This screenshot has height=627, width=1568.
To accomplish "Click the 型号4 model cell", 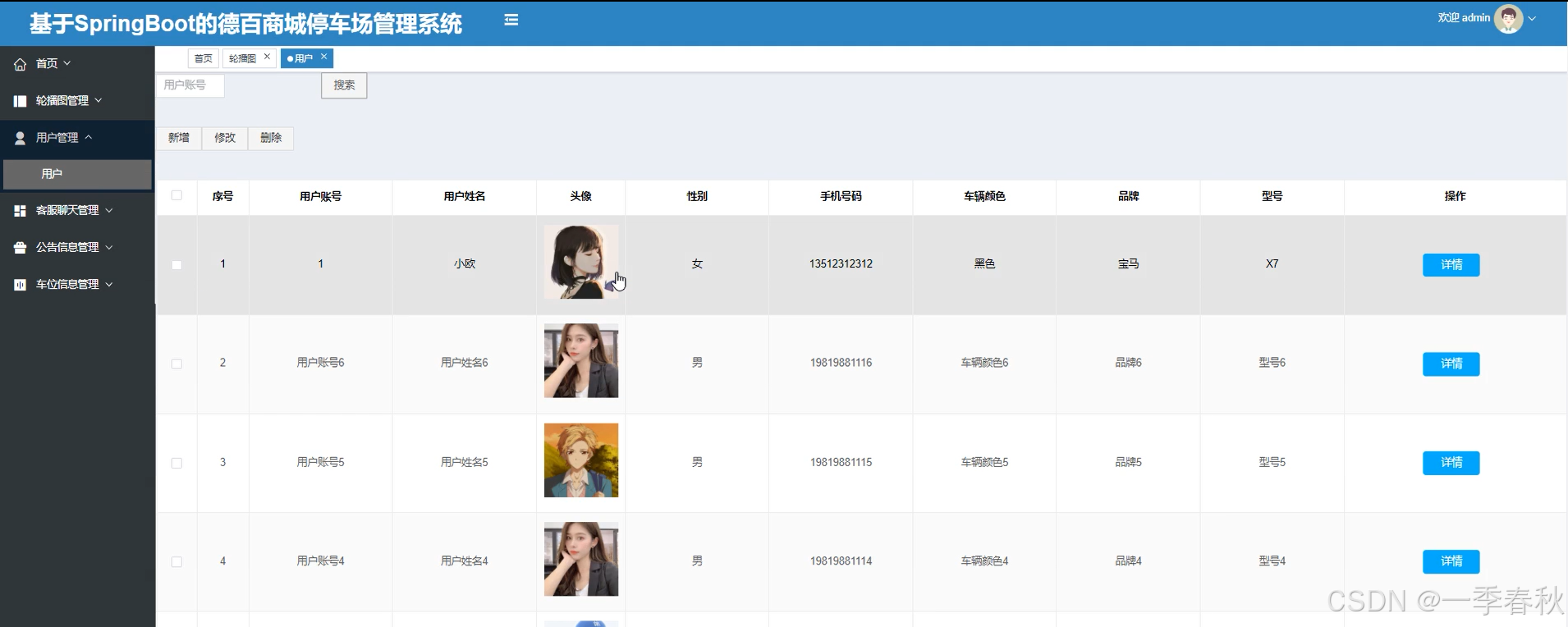I will [x=1272, y=561].
